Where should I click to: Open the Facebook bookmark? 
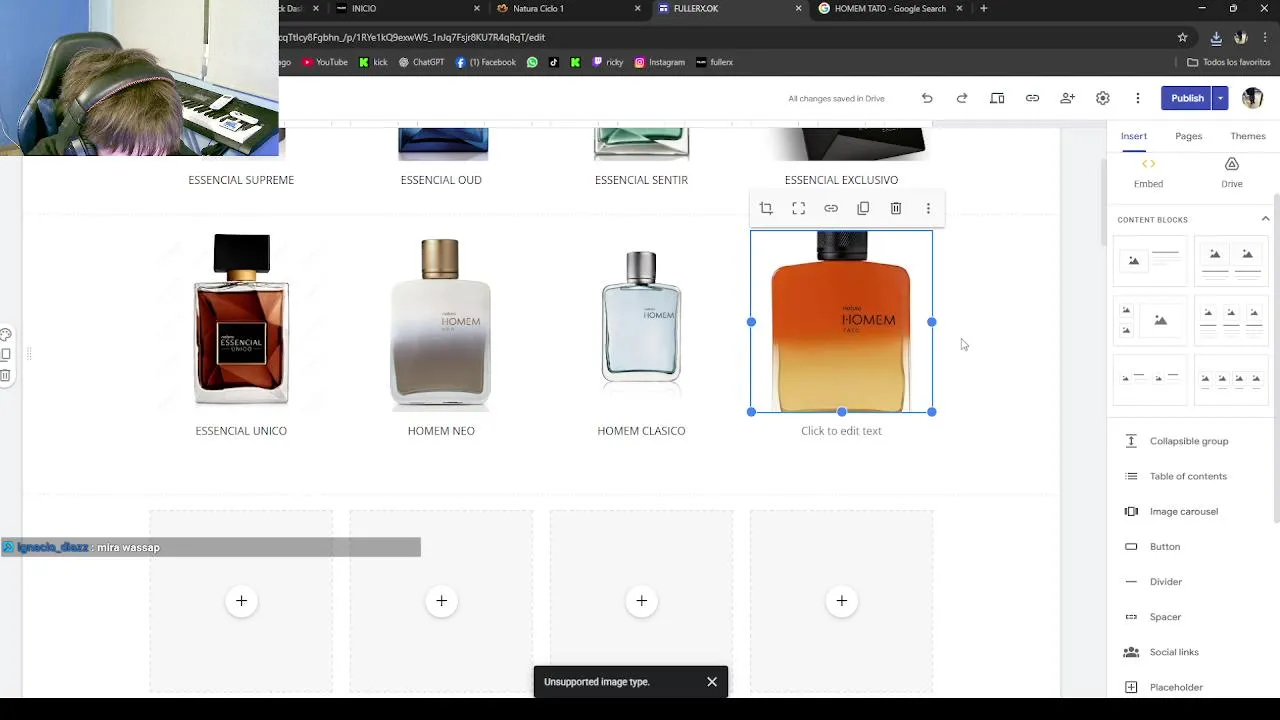[x=485, y=62]
